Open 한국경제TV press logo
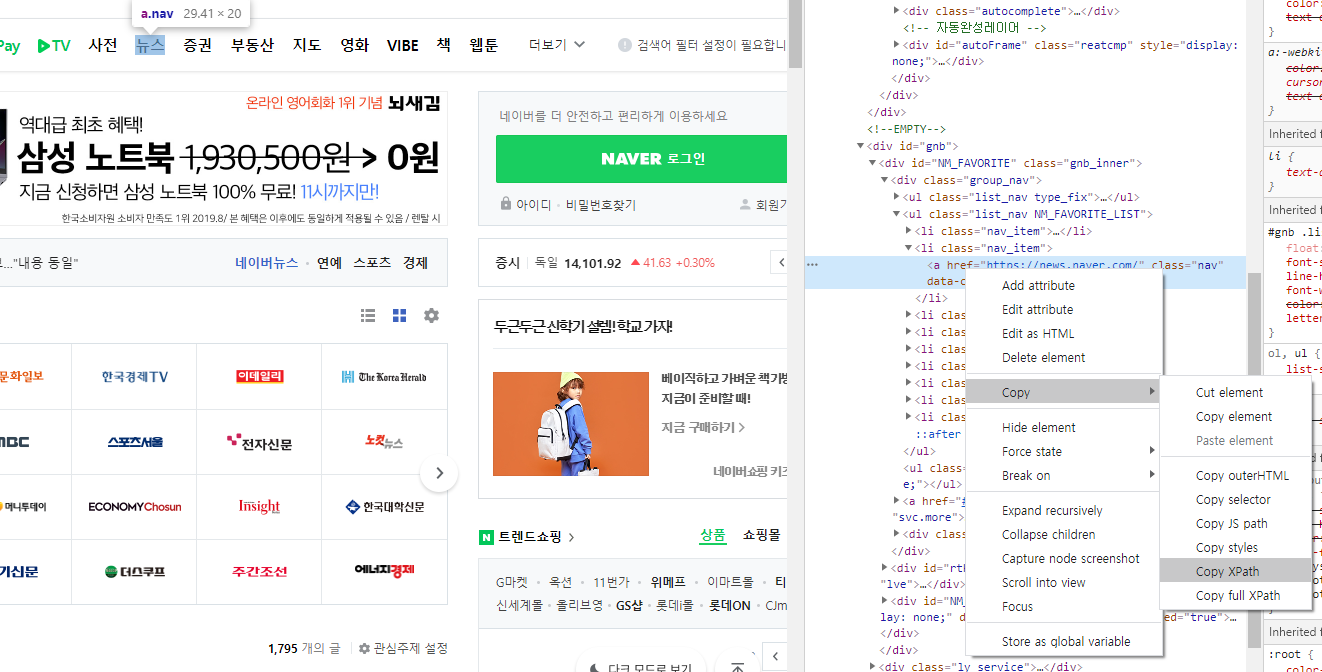Screen dimensions: 1322x672 (134, 376)
